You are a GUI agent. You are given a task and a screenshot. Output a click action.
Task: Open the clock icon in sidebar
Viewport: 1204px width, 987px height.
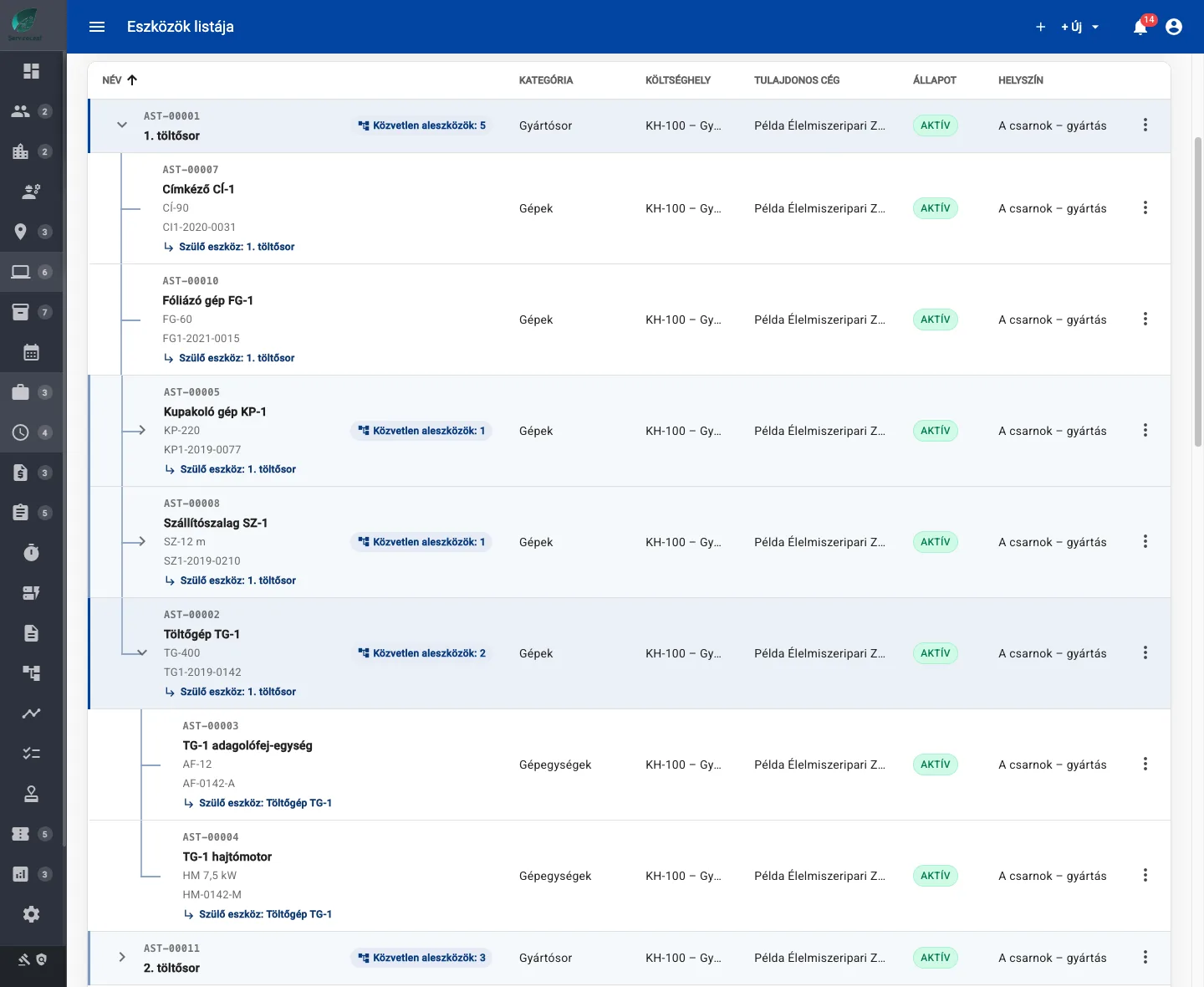(x=21, y=432)
